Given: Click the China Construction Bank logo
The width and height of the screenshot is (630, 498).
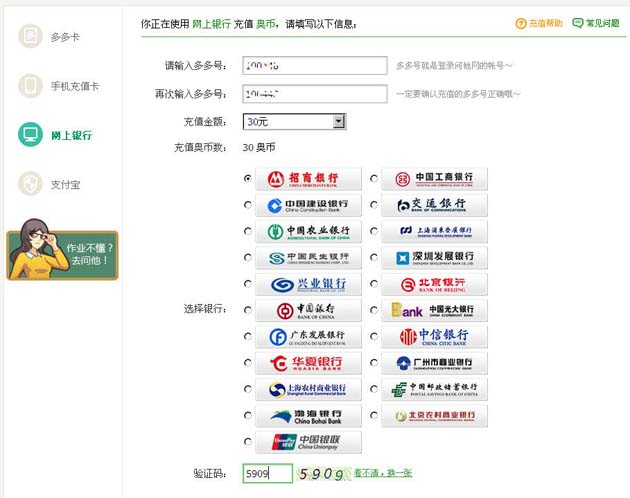Looking at the screenshot, I should pyautogui.click(x=308, y=205).
